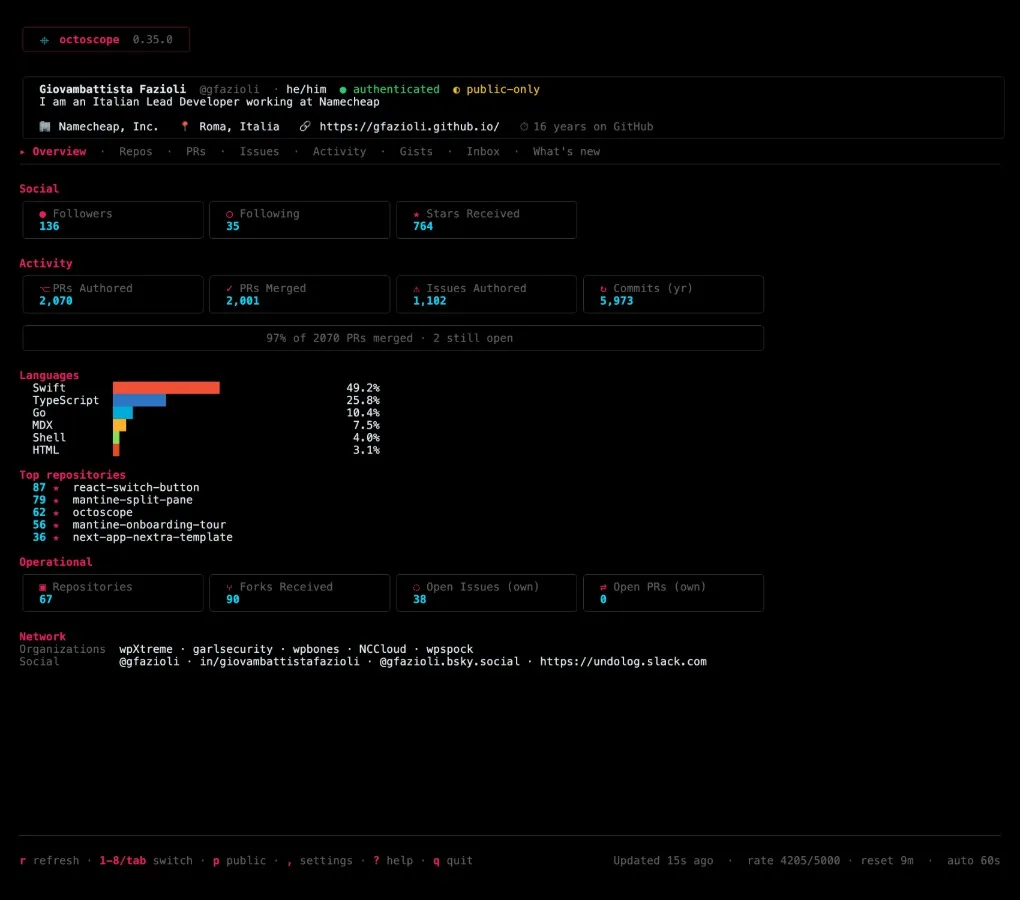
Task: Open the Inbox tab
Action: tap(483, 152)
